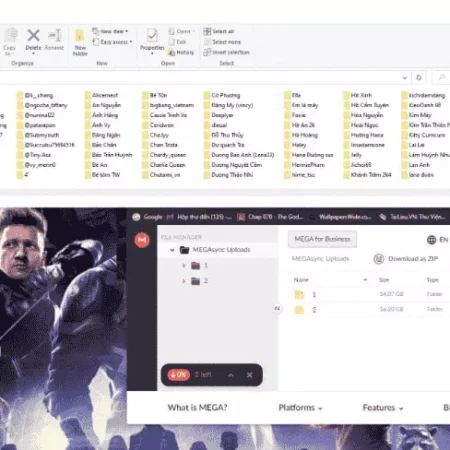Image resolution: width=450 pixels, height=450 pixels.
Task: Click the Edit button in ribbon
Action: 177,42
